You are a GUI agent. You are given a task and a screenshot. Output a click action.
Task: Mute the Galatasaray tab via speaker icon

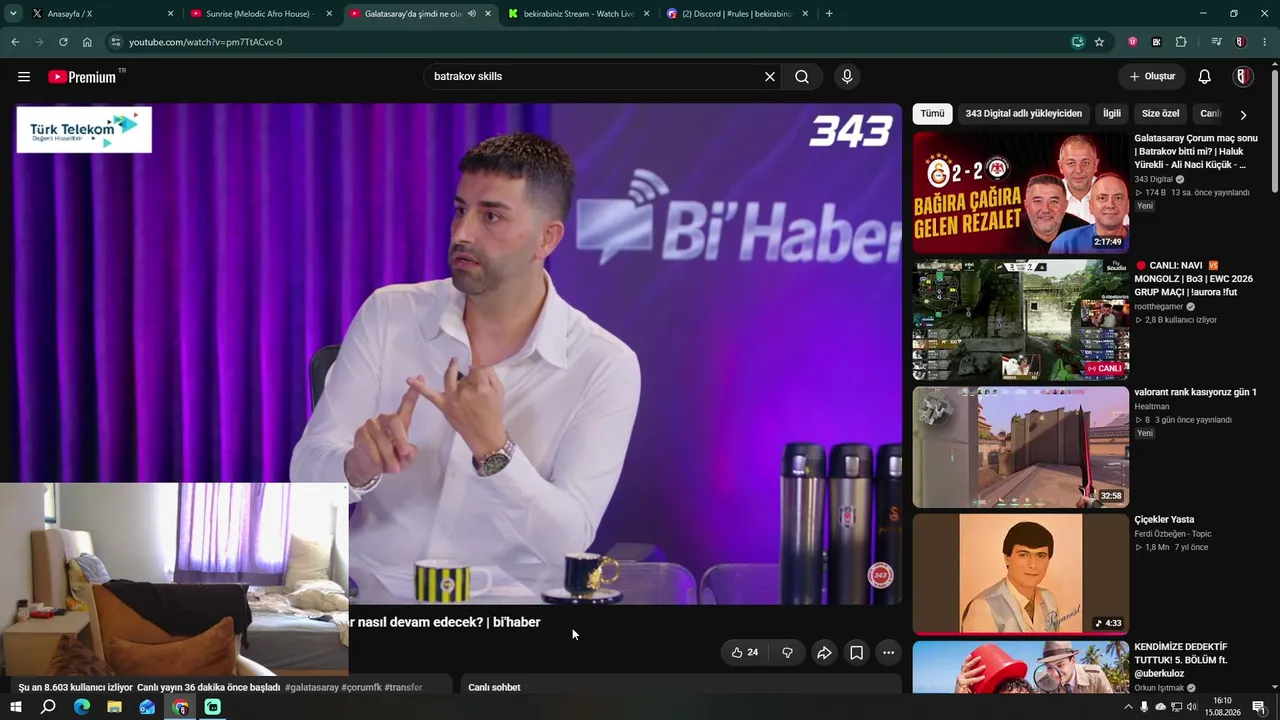[x=471, y=14]
